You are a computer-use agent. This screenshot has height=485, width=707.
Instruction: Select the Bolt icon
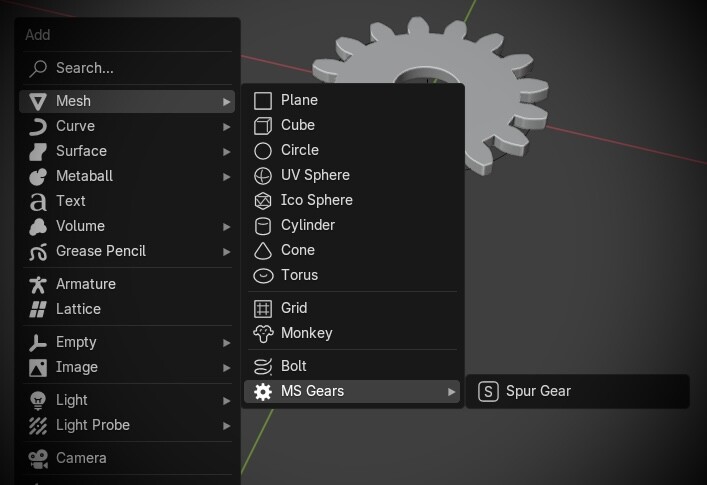[263, 366]
